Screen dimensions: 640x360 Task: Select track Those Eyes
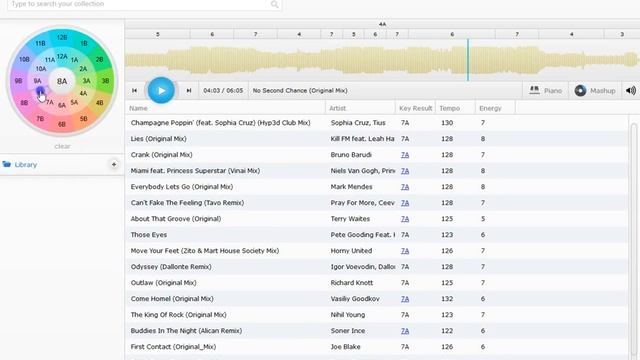pyautogui.click(x=376, y=235)
